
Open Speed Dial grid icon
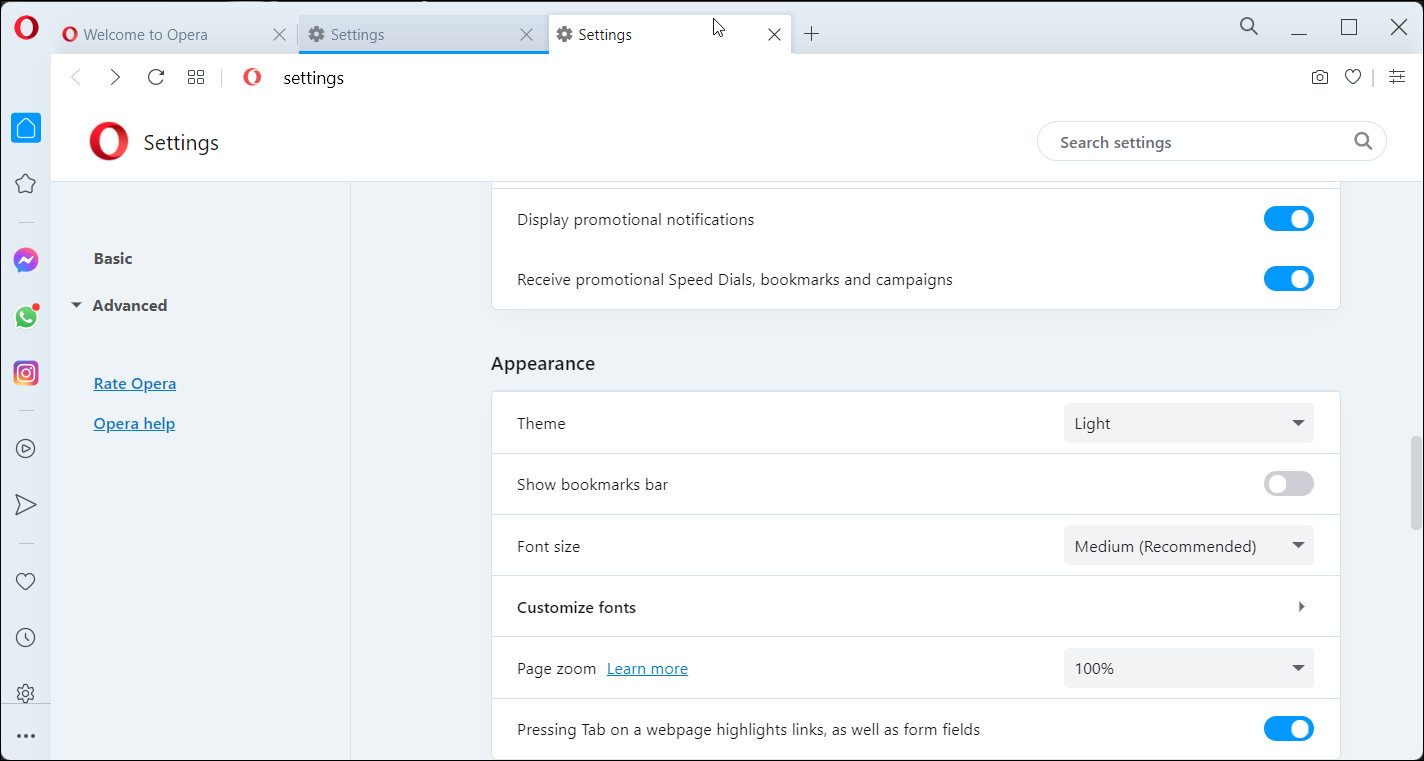click(196, 77)
